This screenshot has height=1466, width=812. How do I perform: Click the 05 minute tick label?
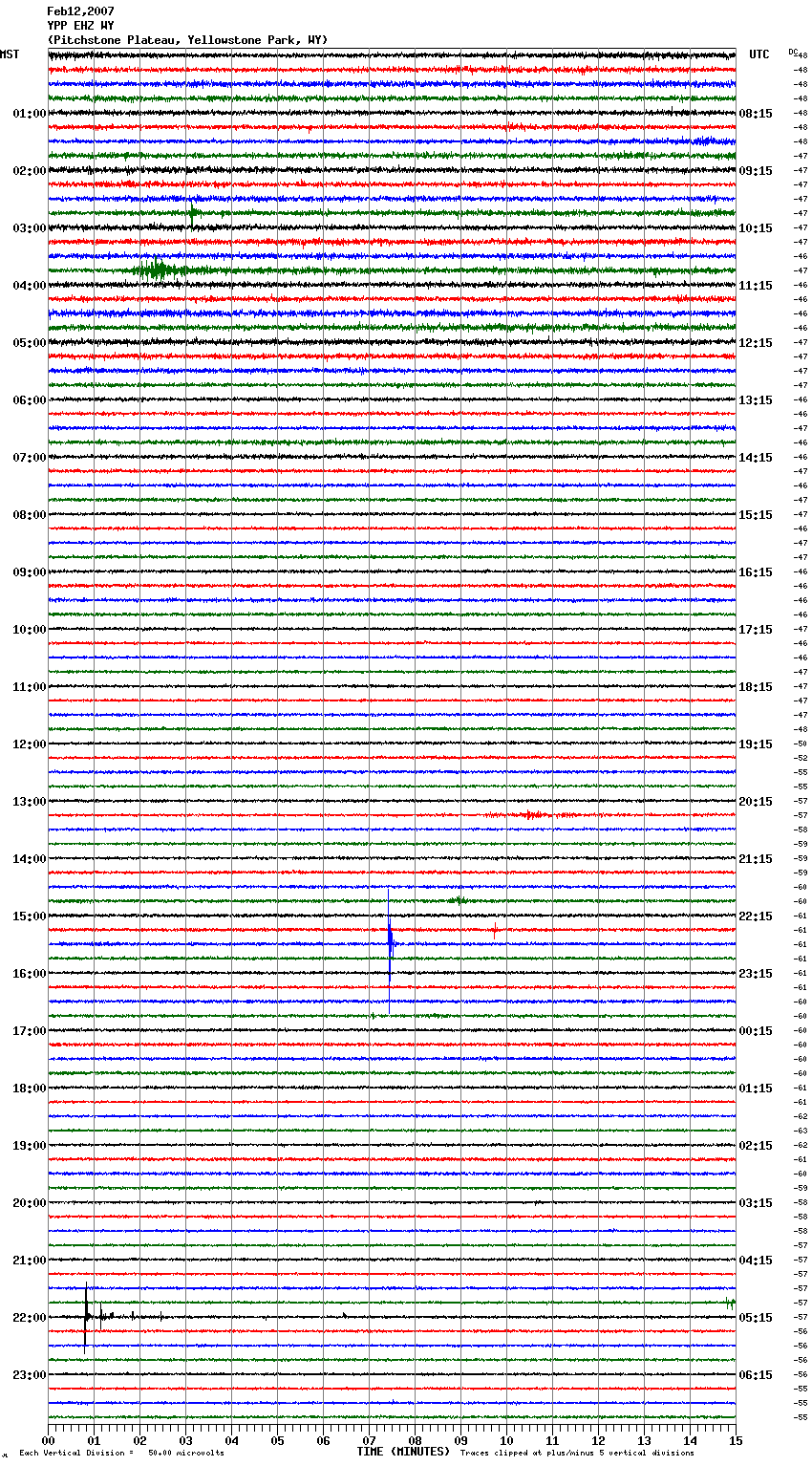tap(277, 1440)
